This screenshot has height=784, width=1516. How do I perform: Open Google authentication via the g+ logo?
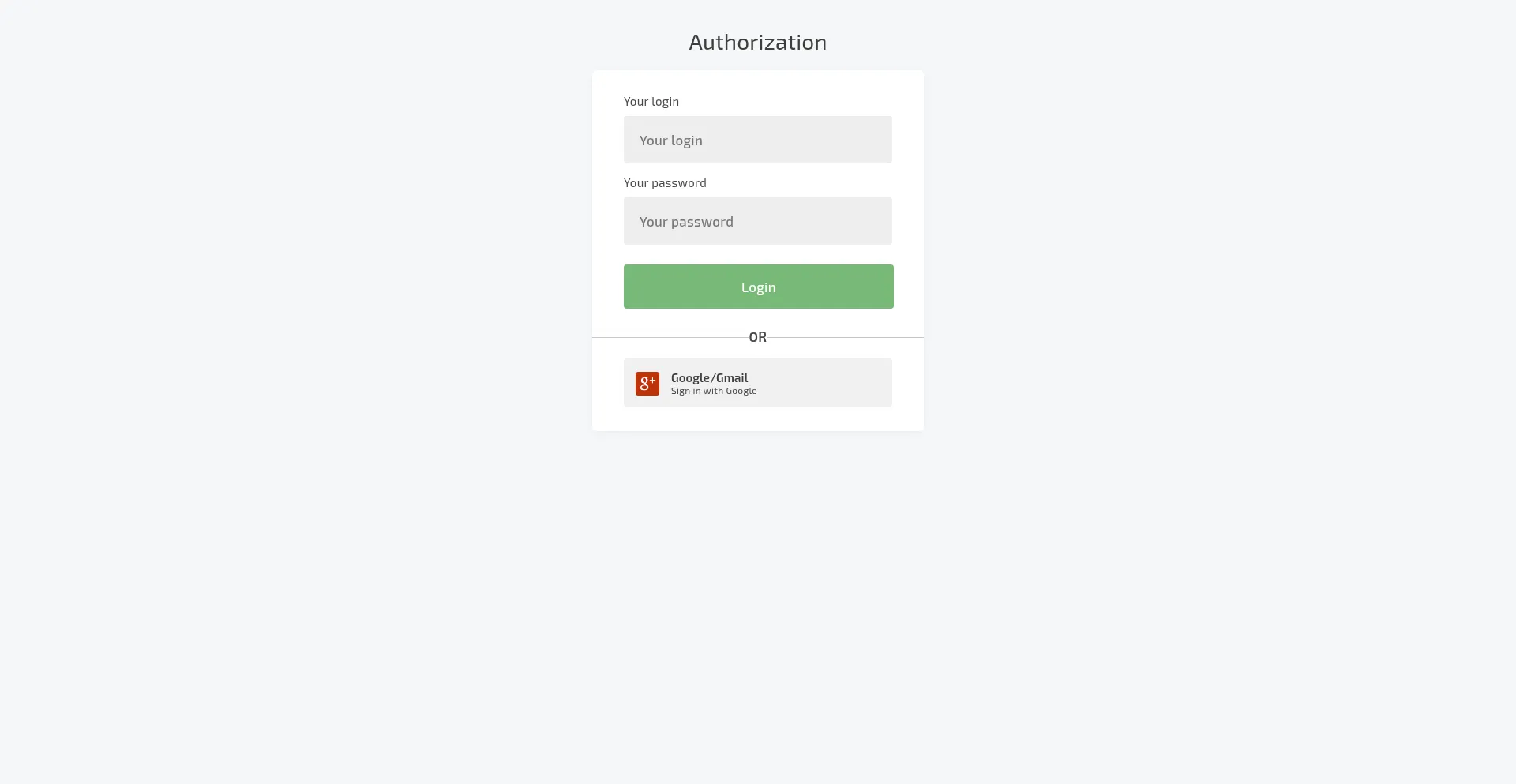click(x=647, y=384)
